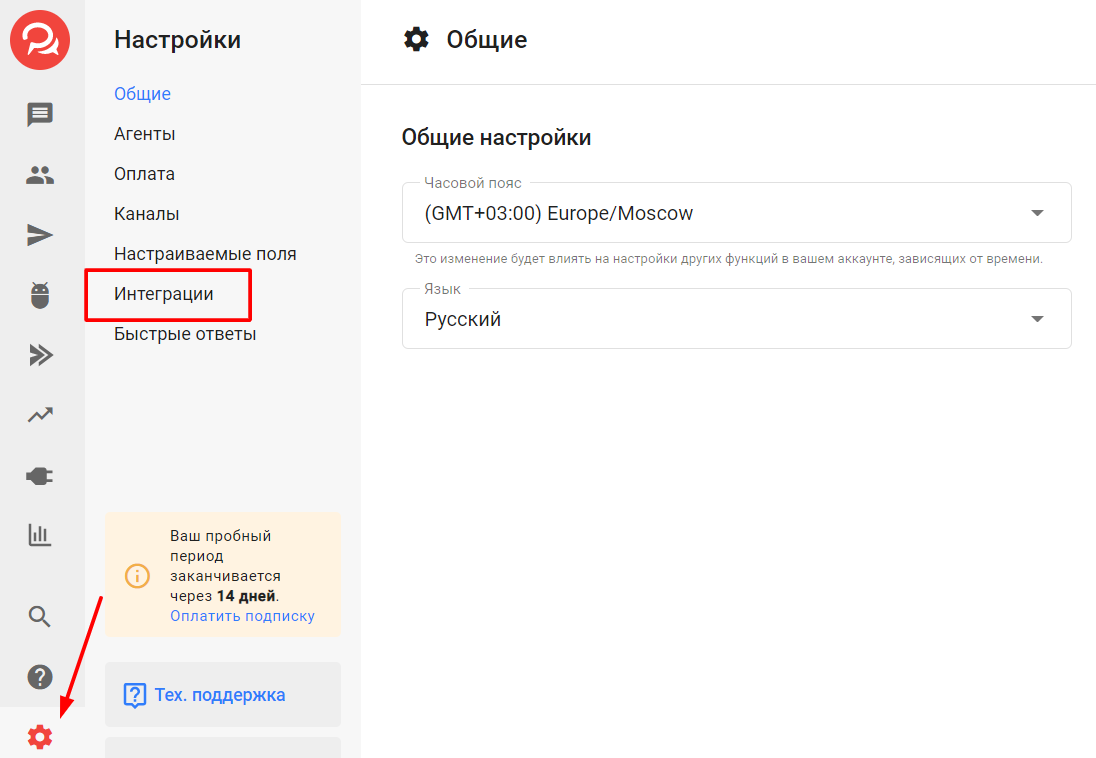Open the contacts people icon
The width and height of the screenshot is (1096, 758).
tap(40, 176)
